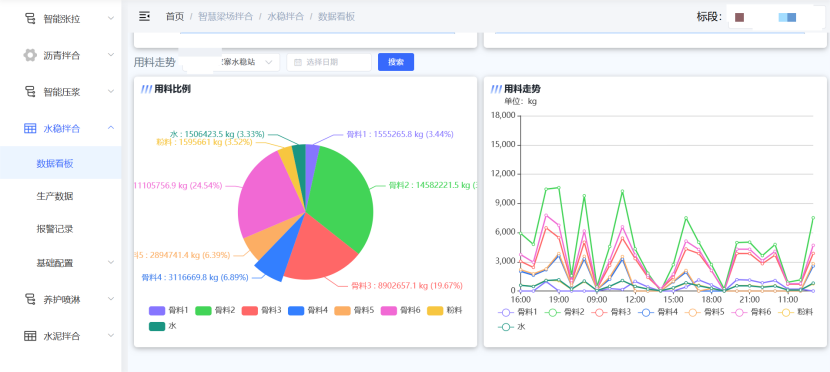830x372 pixels.
Task: Toggle 骨料6 in pie chart legend
Action: click(401, 311)
